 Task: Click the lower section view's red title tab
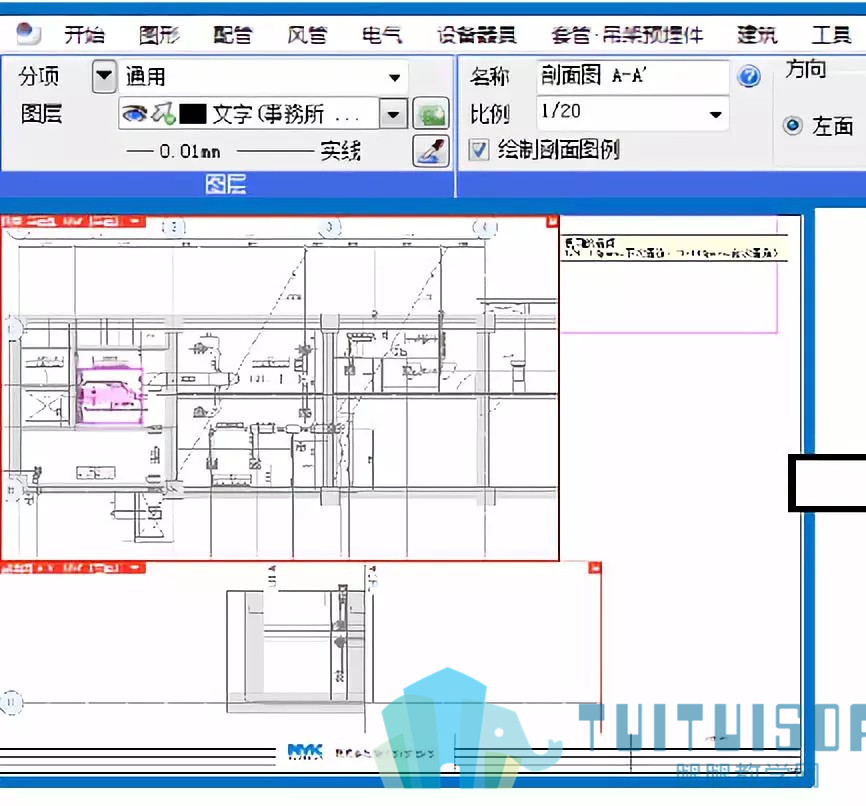tap(73, 568)
